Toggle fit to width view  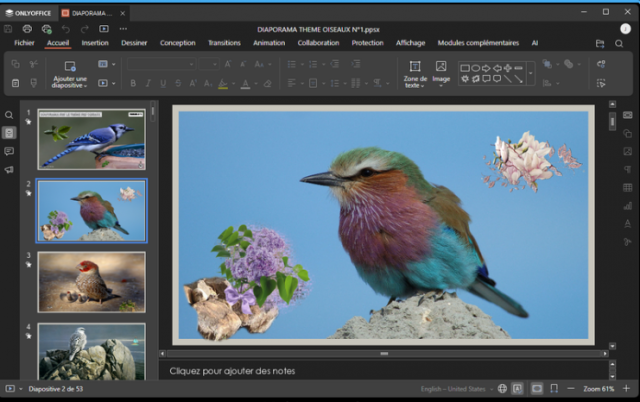pyautogui.click(x=555, y=388)
